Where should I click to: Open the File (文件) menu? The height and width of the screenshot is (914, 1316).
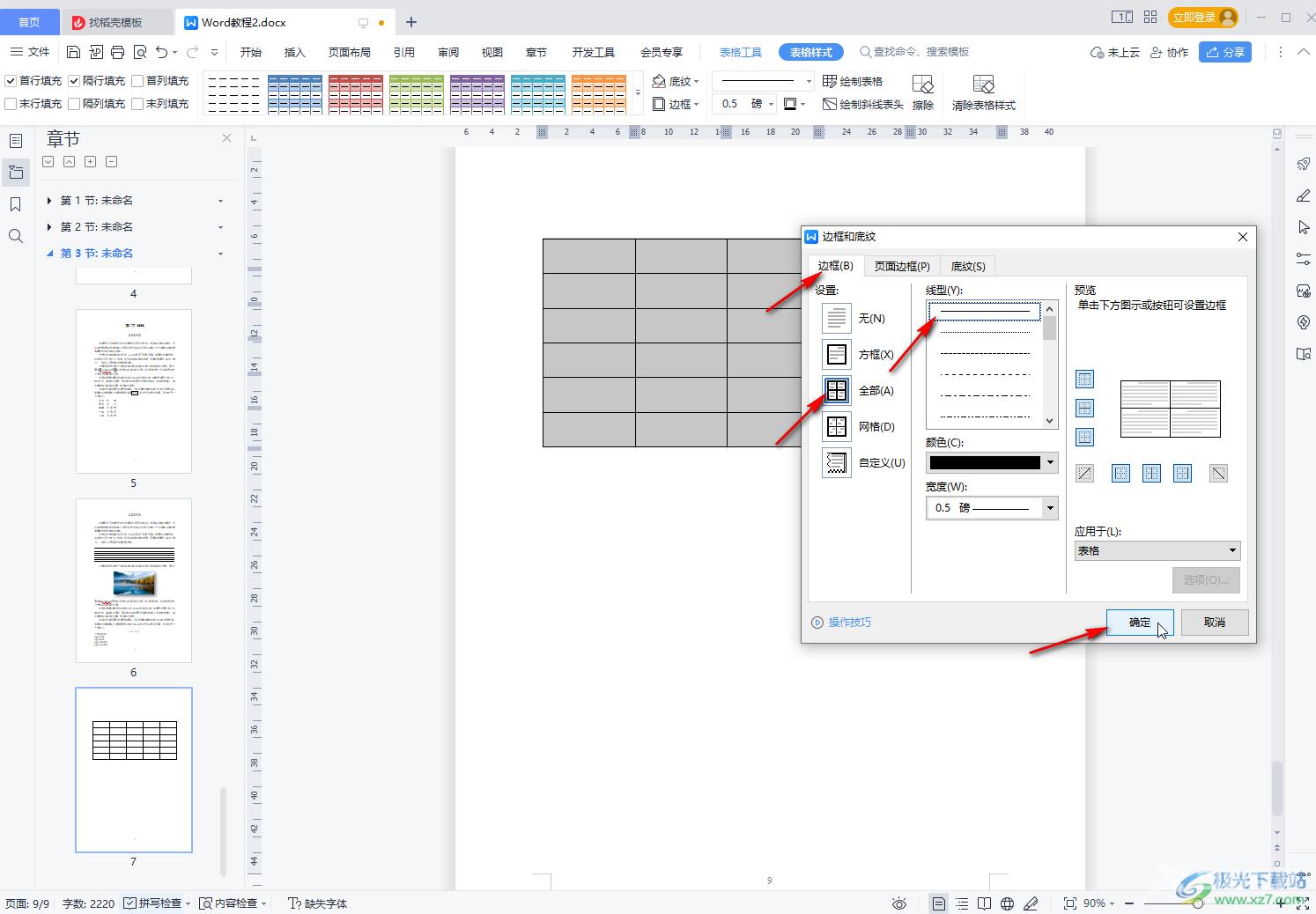pyautogui.click(x=31, y=52)
